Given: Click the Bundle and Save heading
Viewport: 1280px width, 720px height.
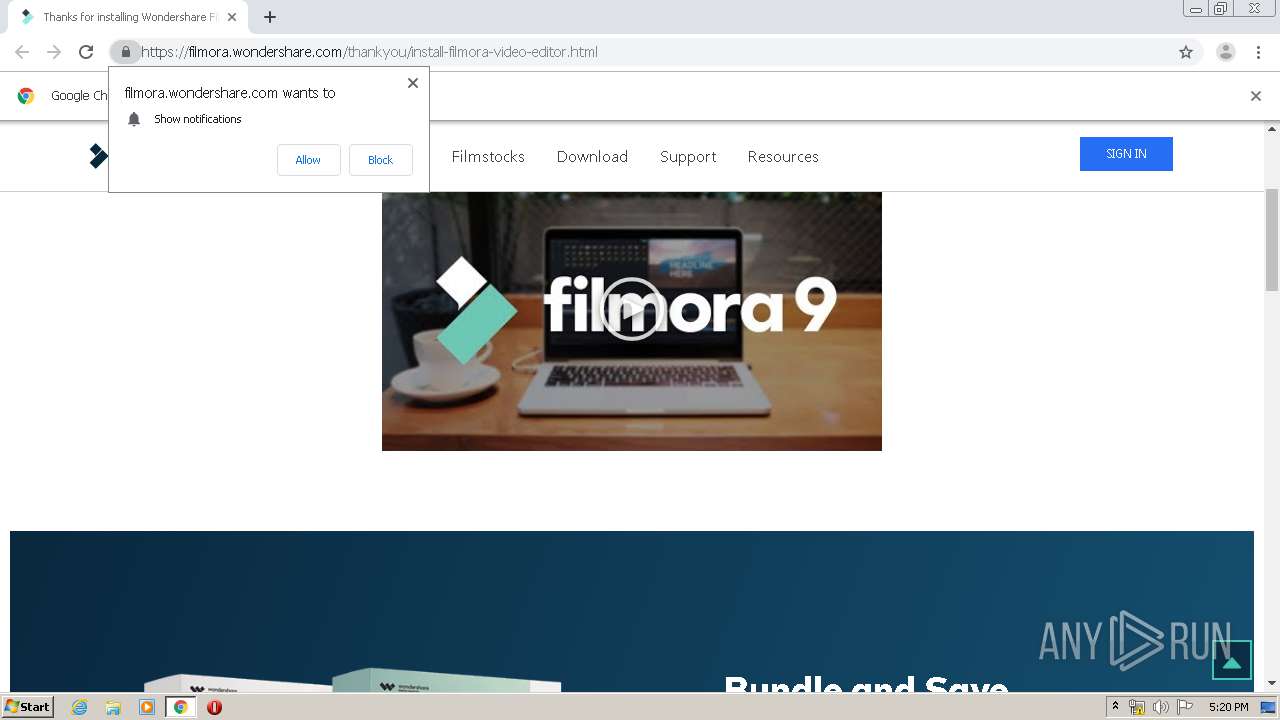Looking at the screenshot, I should tap(866, 684).
